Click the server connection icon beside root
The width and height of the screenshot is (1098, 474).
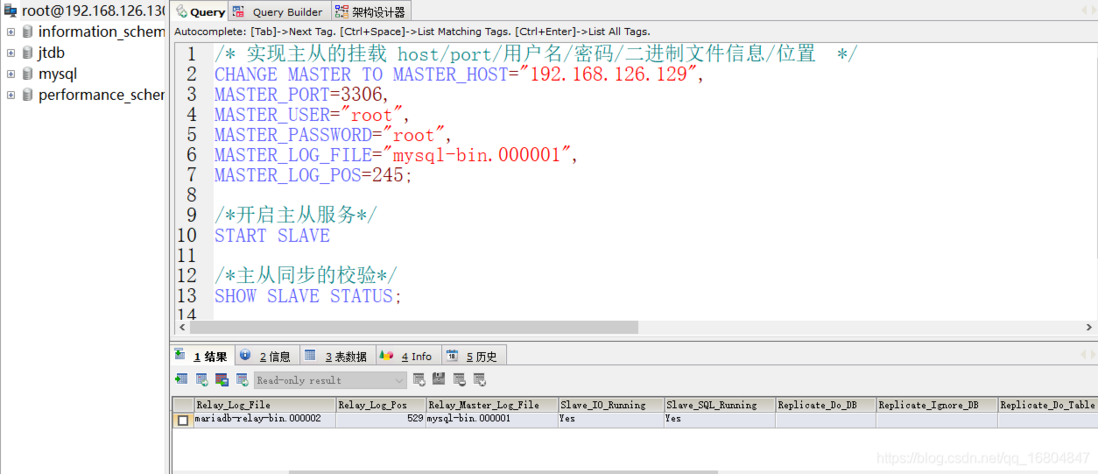[x=11, y=11]
